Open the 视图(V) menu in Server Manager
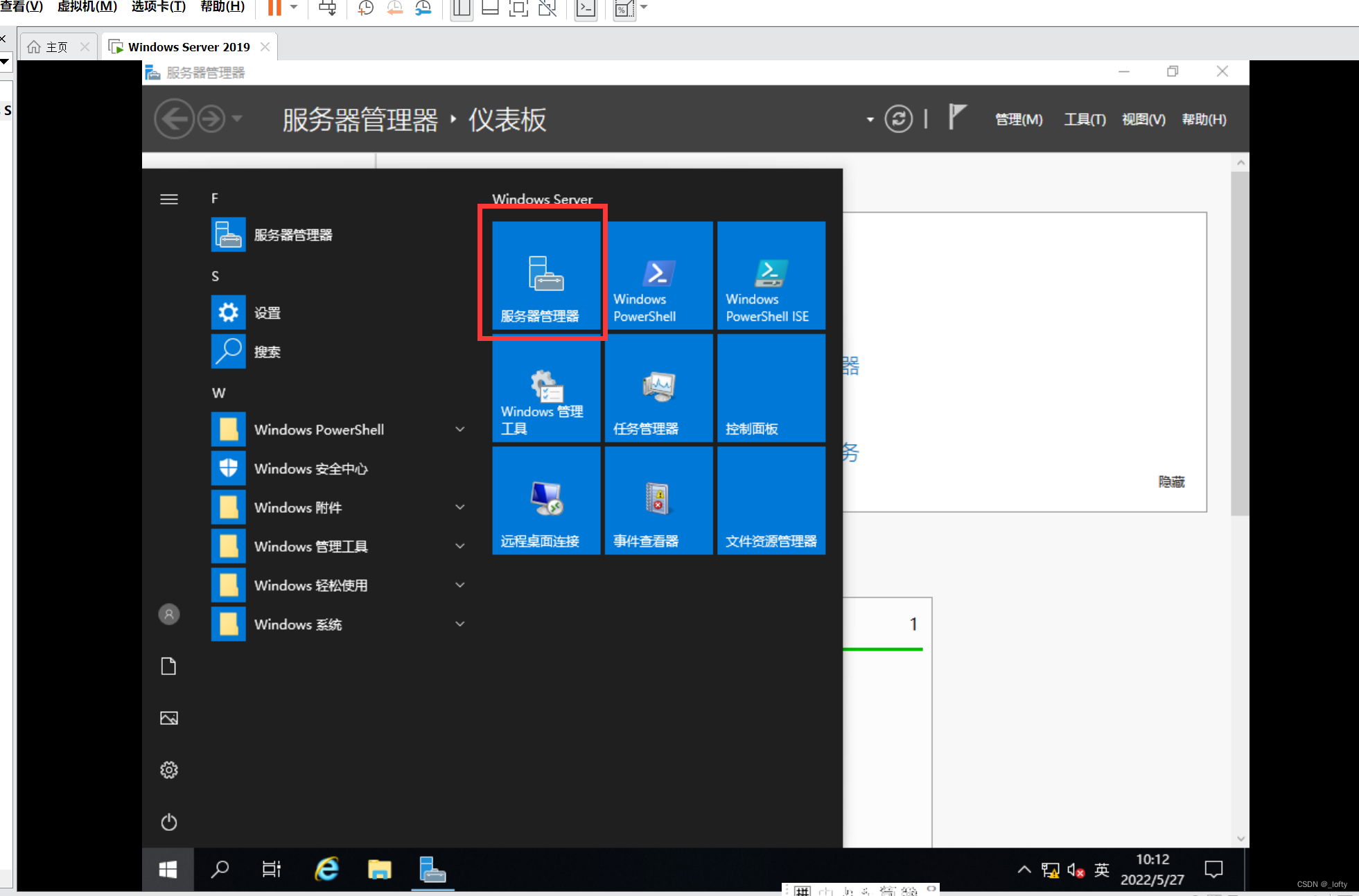The height and width of the screenshot is (896, 1359). [1143, 120]
